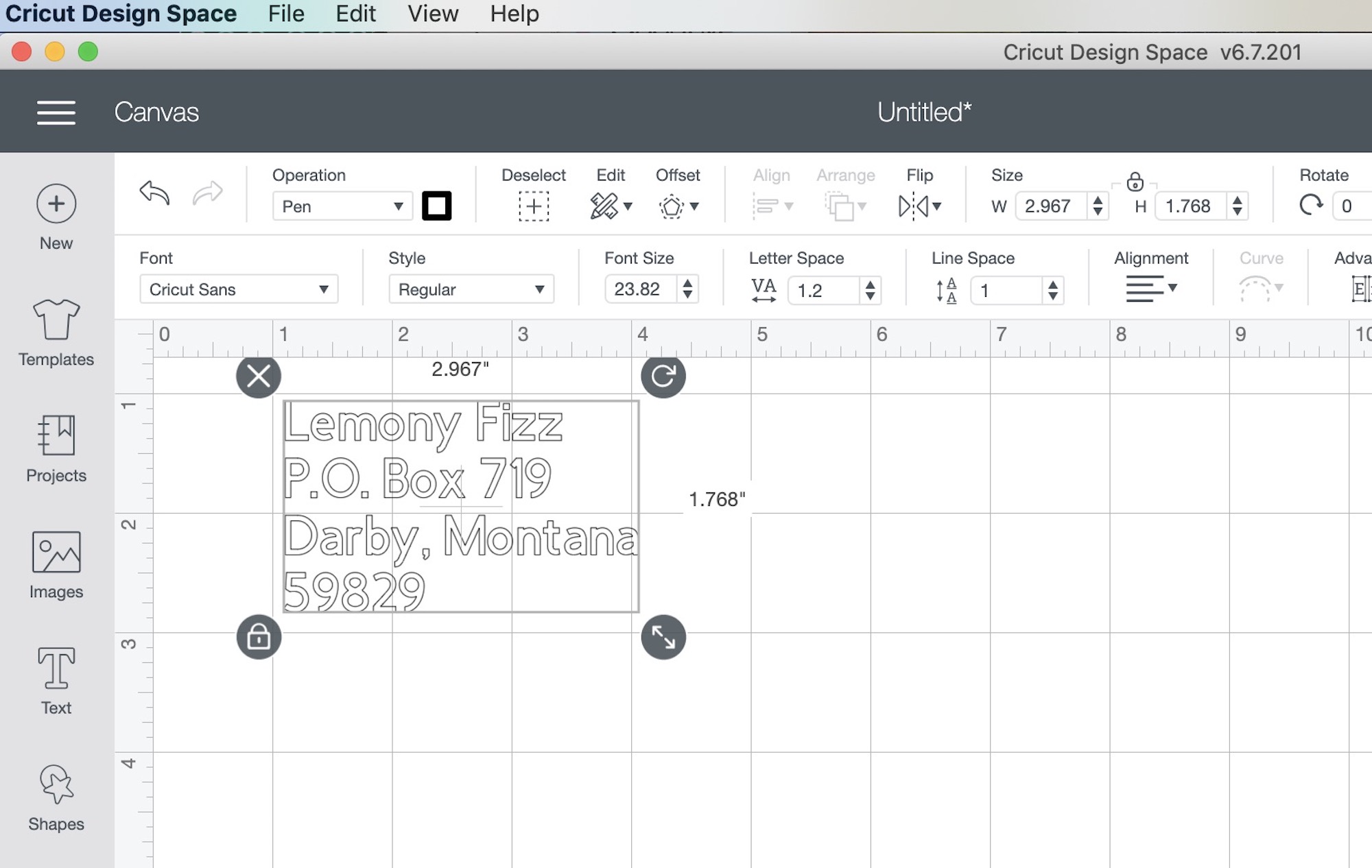The width and height of the screenshot is (1372, 868).
Task: Toggle the lock handle on text box
Action: (x=259, y=637)
